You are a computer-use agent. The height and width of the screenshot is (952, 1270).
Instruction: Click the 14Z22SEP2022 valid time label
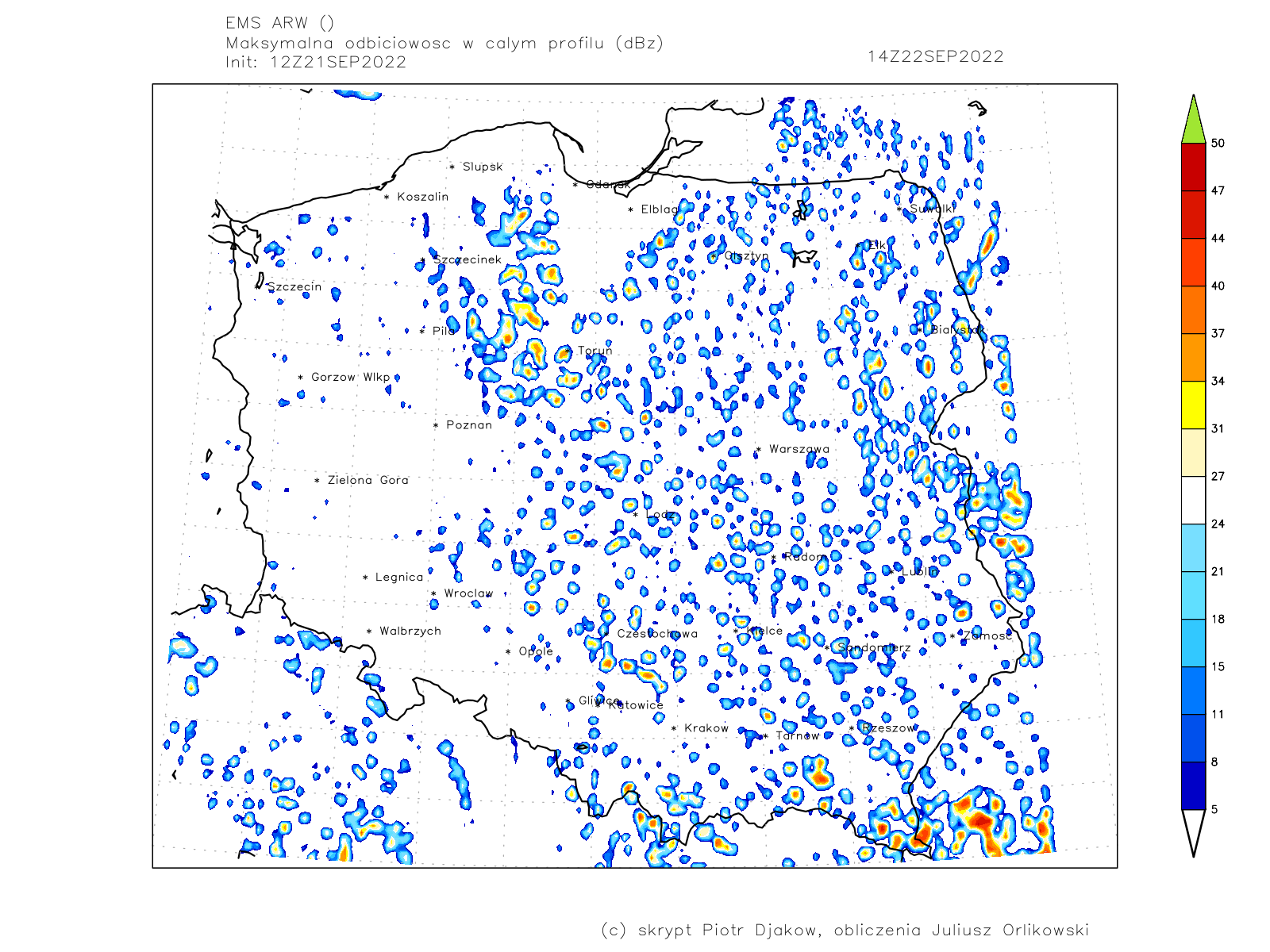(x=936, y=56)
